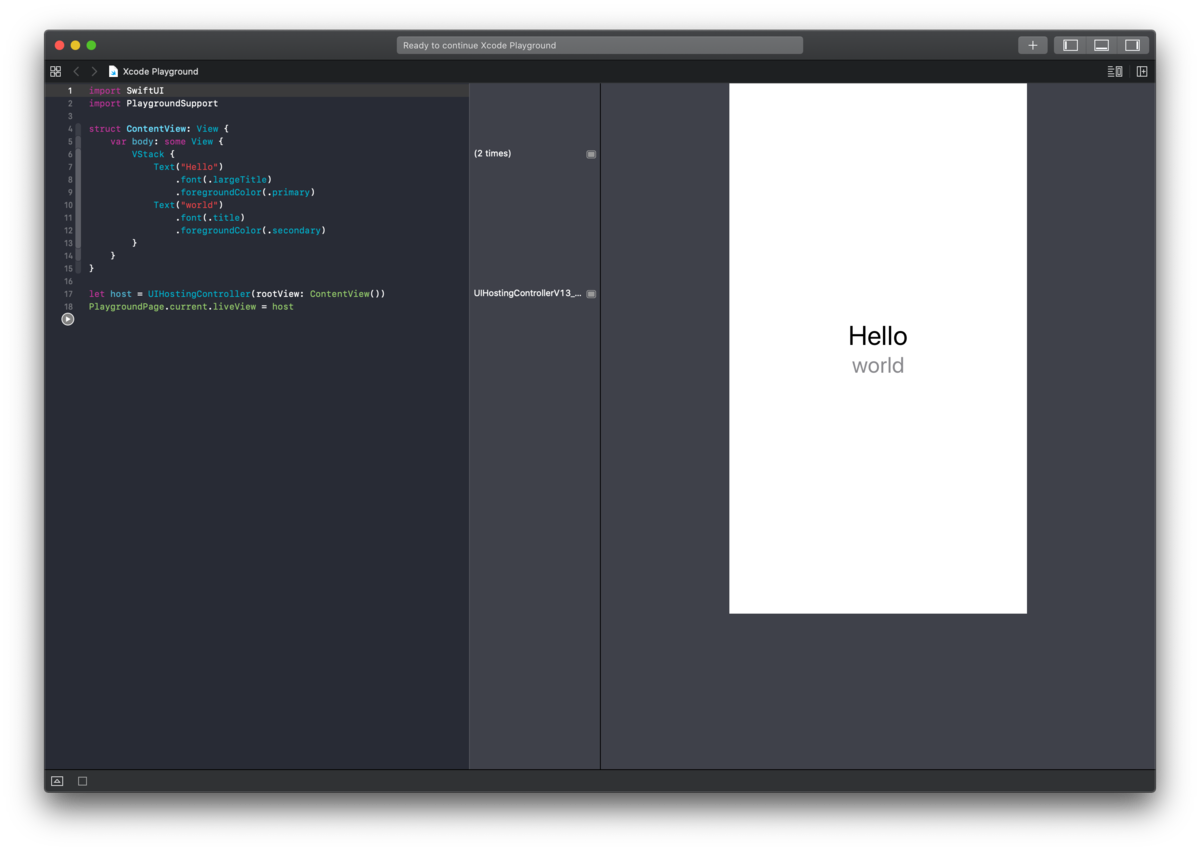Click the Xcode Playground file icon in jump bar

click(x=113, y=72)
